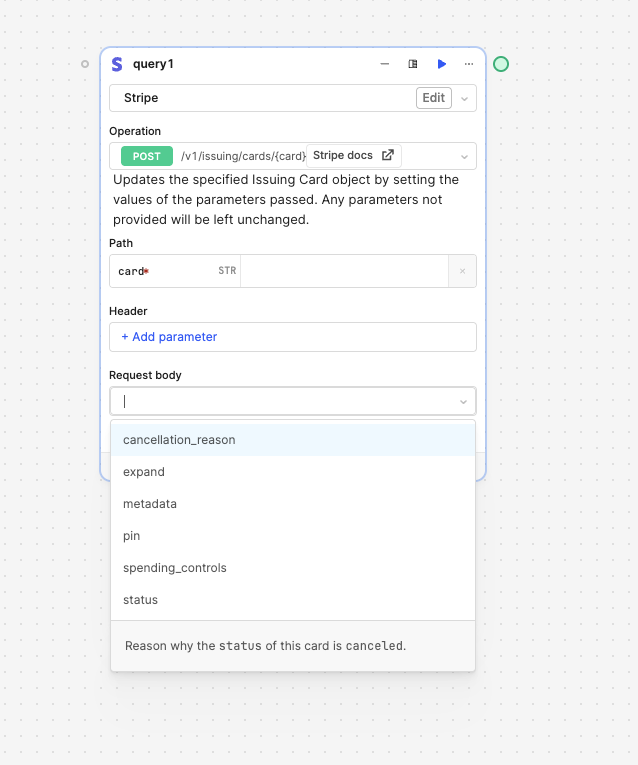Viewport: 638px width, 765px height.
Task: Toggle the side panel layout icon
Action: coord(413,64)
